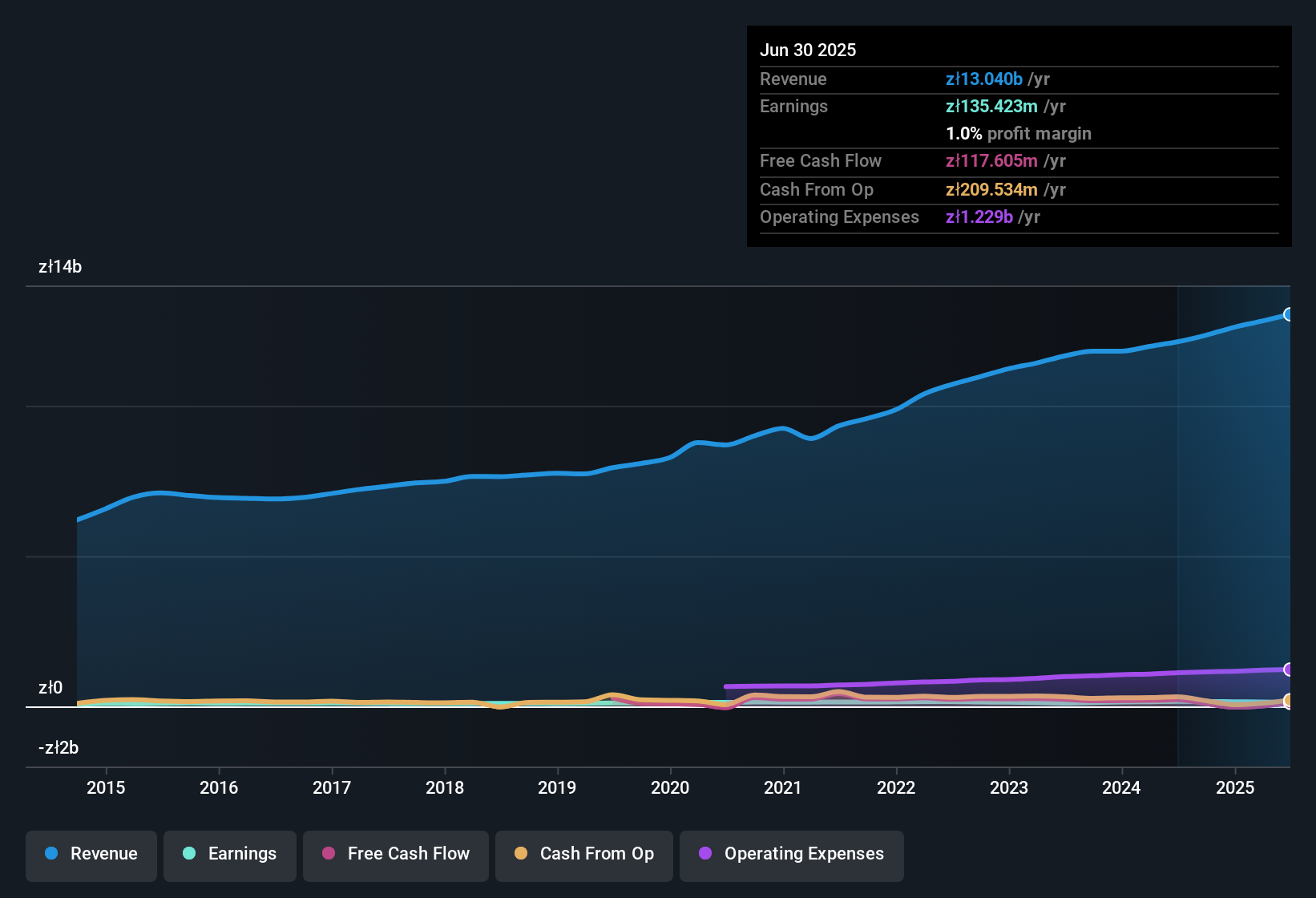Image resolution: width=1316 pixels, height=898 pixels.
Task: Toggle the Earnings series visibility
Action: (229, 854)
